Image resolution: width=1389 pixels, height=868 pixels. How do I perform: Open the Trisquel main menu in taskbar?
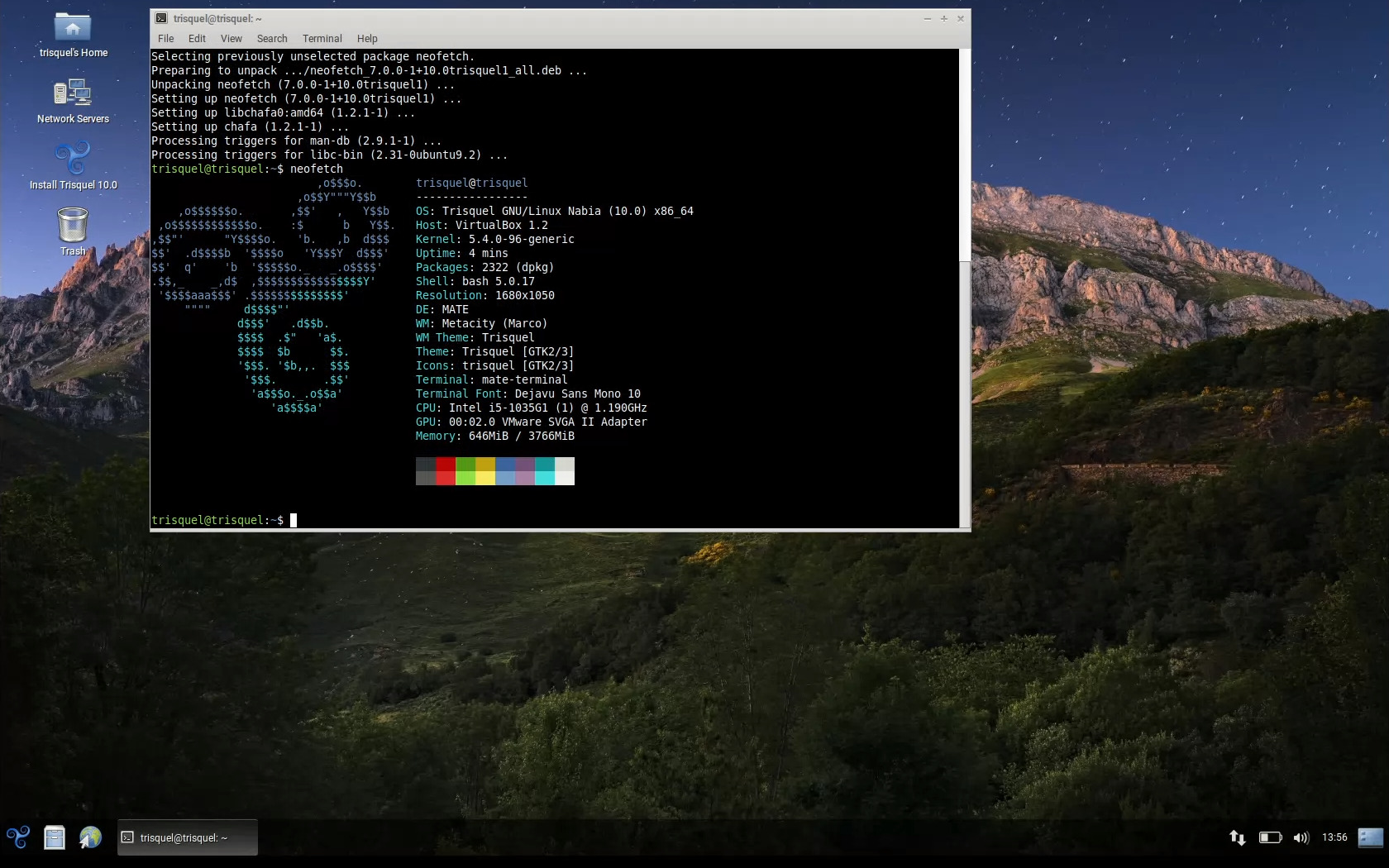18,837
